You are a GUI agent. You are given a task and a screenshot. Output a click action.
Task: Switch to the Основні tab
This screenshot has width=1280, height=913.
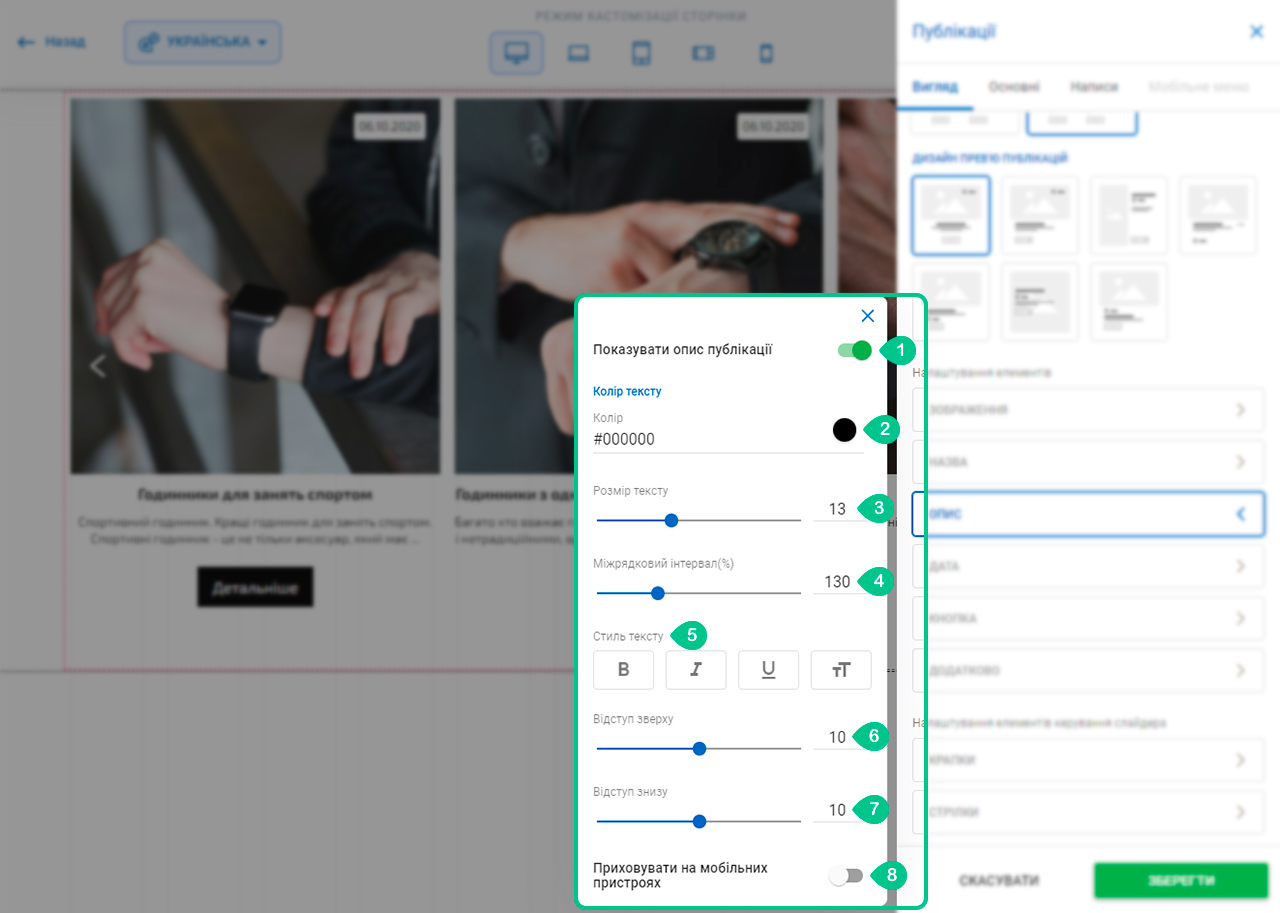pos(1014,87)
